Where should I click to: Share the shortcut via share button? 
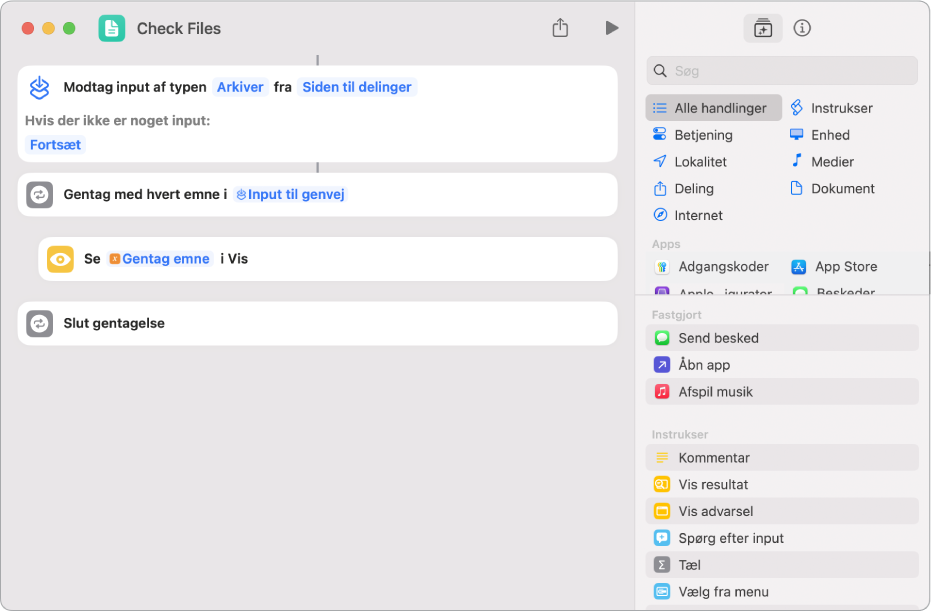pyautogui.click(x=560, y=28)
